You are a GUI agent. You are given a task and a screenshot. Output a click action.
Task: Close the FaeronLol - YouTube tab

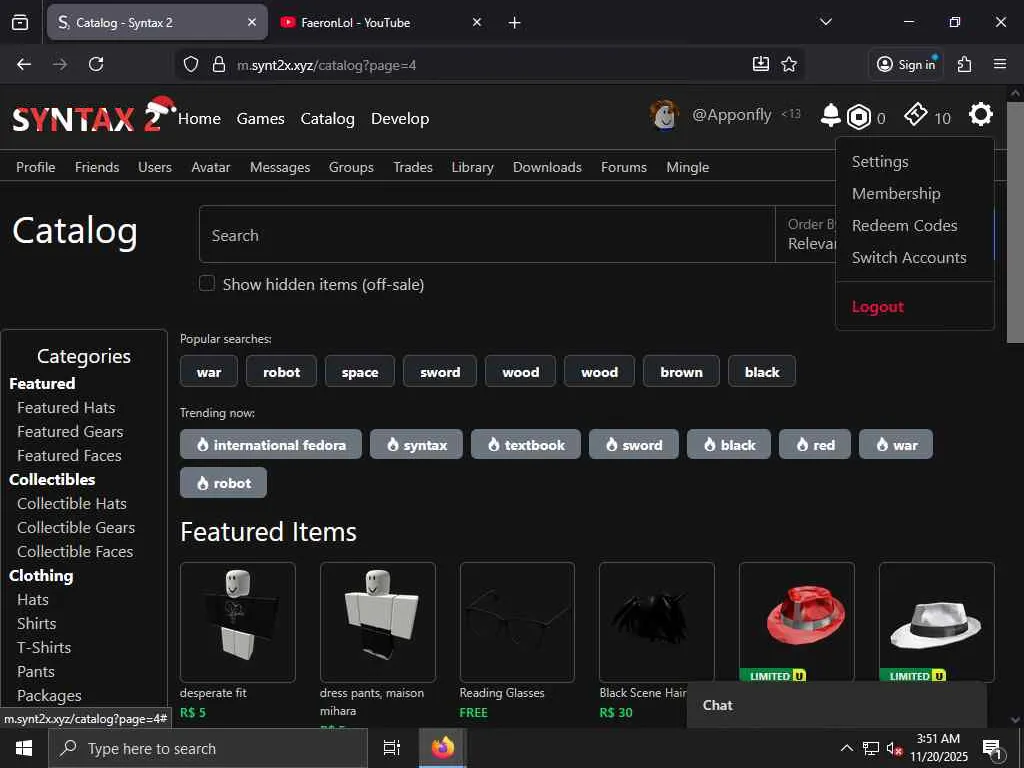(477, 22)
